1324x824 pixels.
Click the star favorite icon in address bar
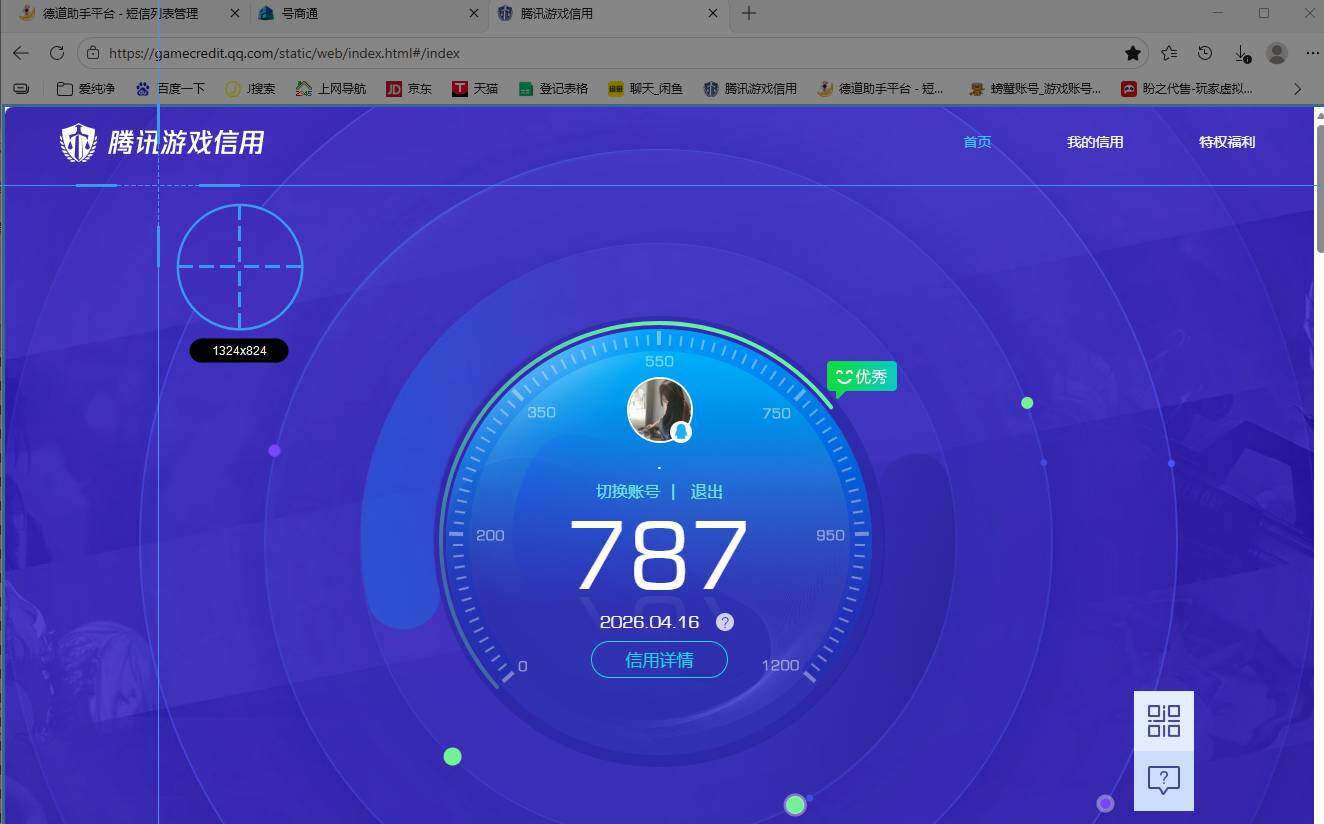point(1132,53)
